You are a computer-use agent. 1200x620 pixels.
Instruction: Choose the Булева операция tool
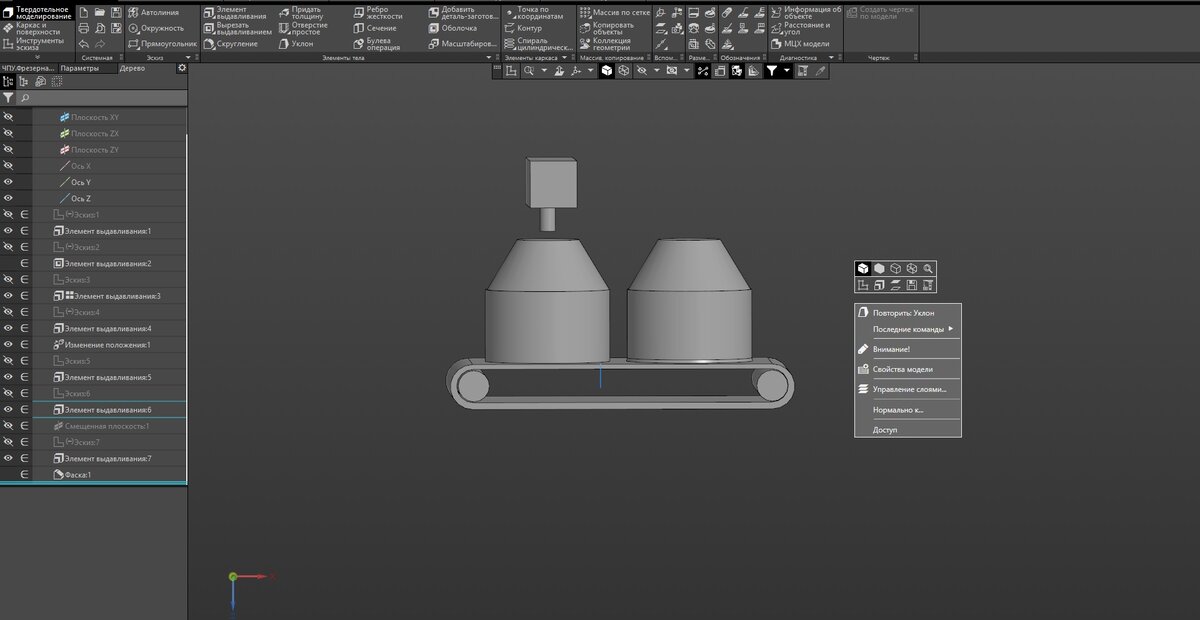click(x=376, y=44)
